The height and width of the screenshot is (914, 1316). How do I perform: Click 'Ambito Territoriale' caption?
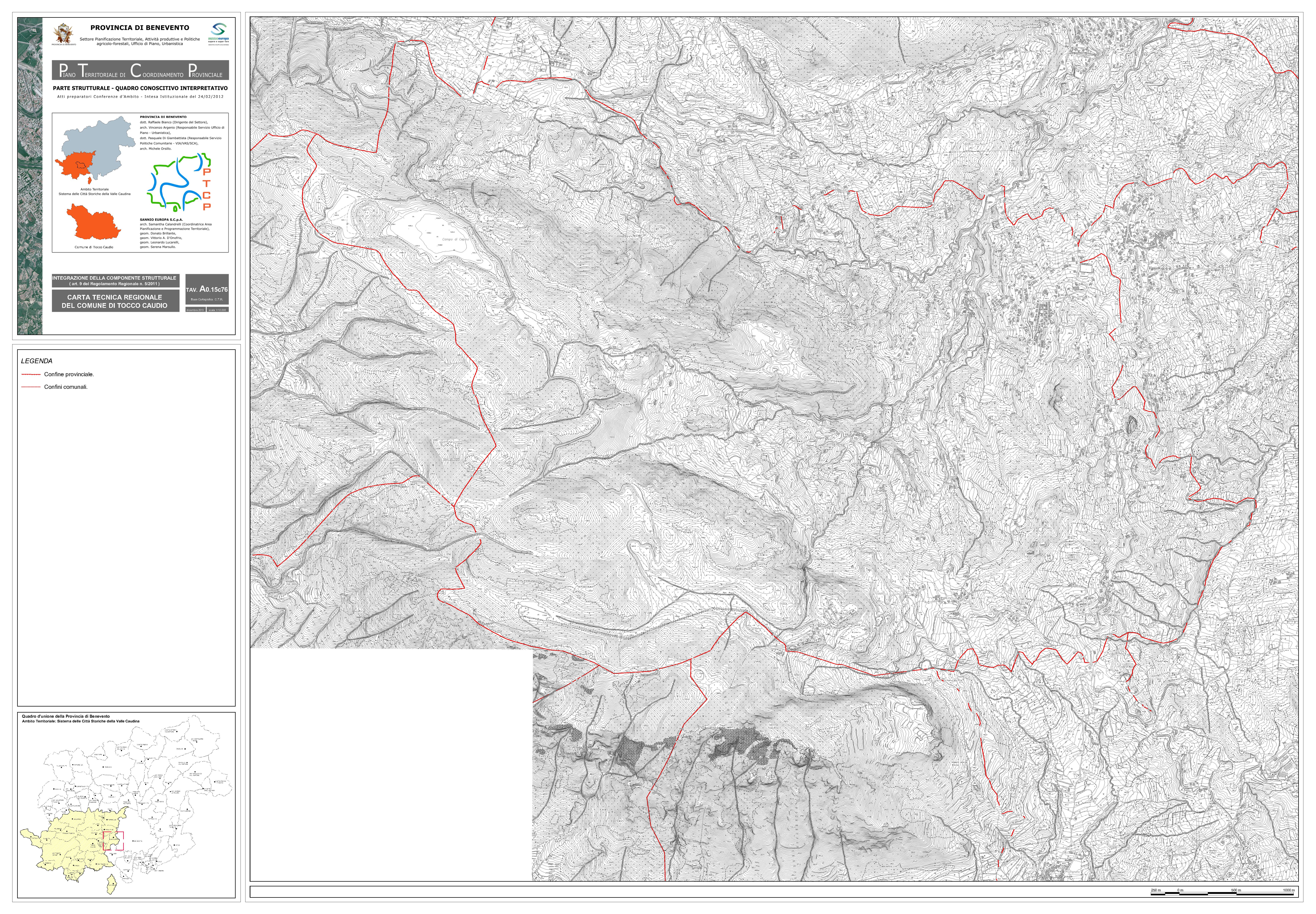click(x=94, y=190)
